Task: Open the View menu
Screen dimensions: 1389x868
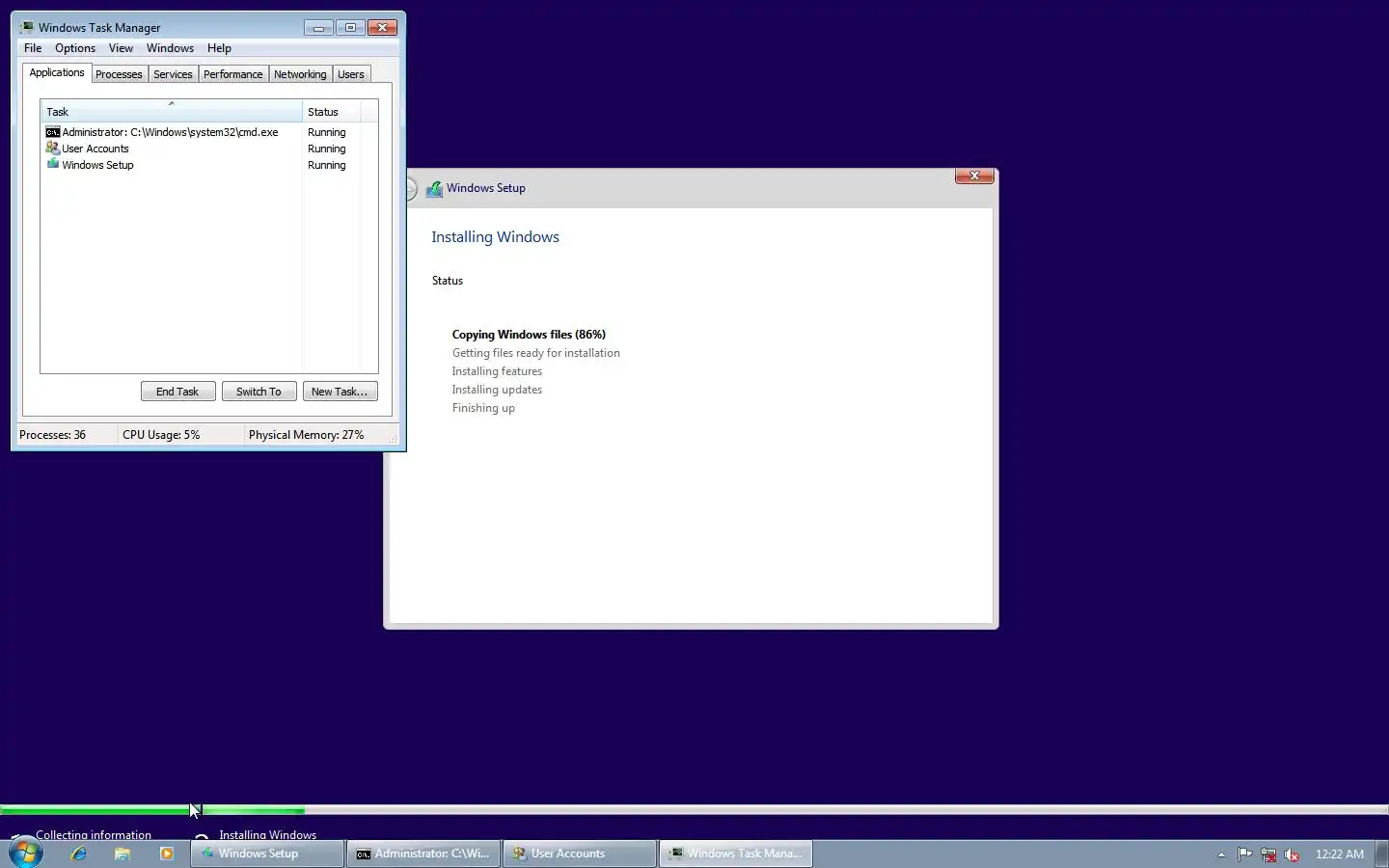Action: point(121,48)
